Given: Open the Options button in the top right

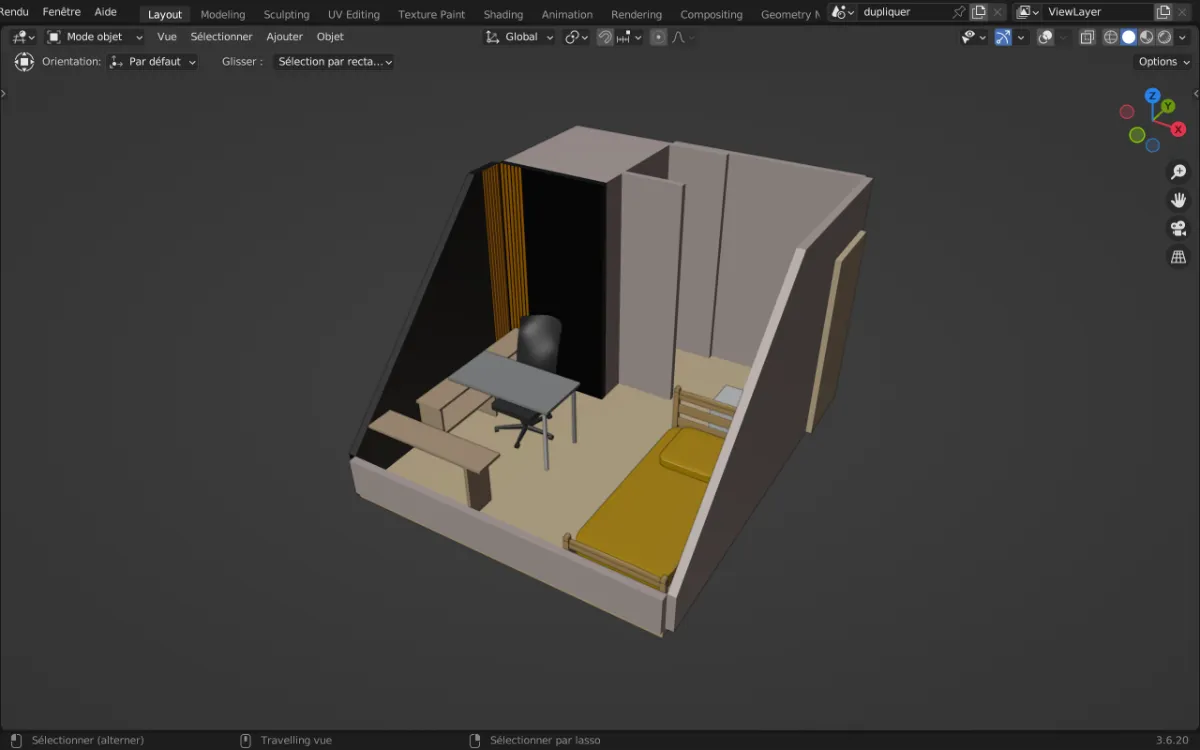Looking at the screenshot, I should [x=1161, y=61].
